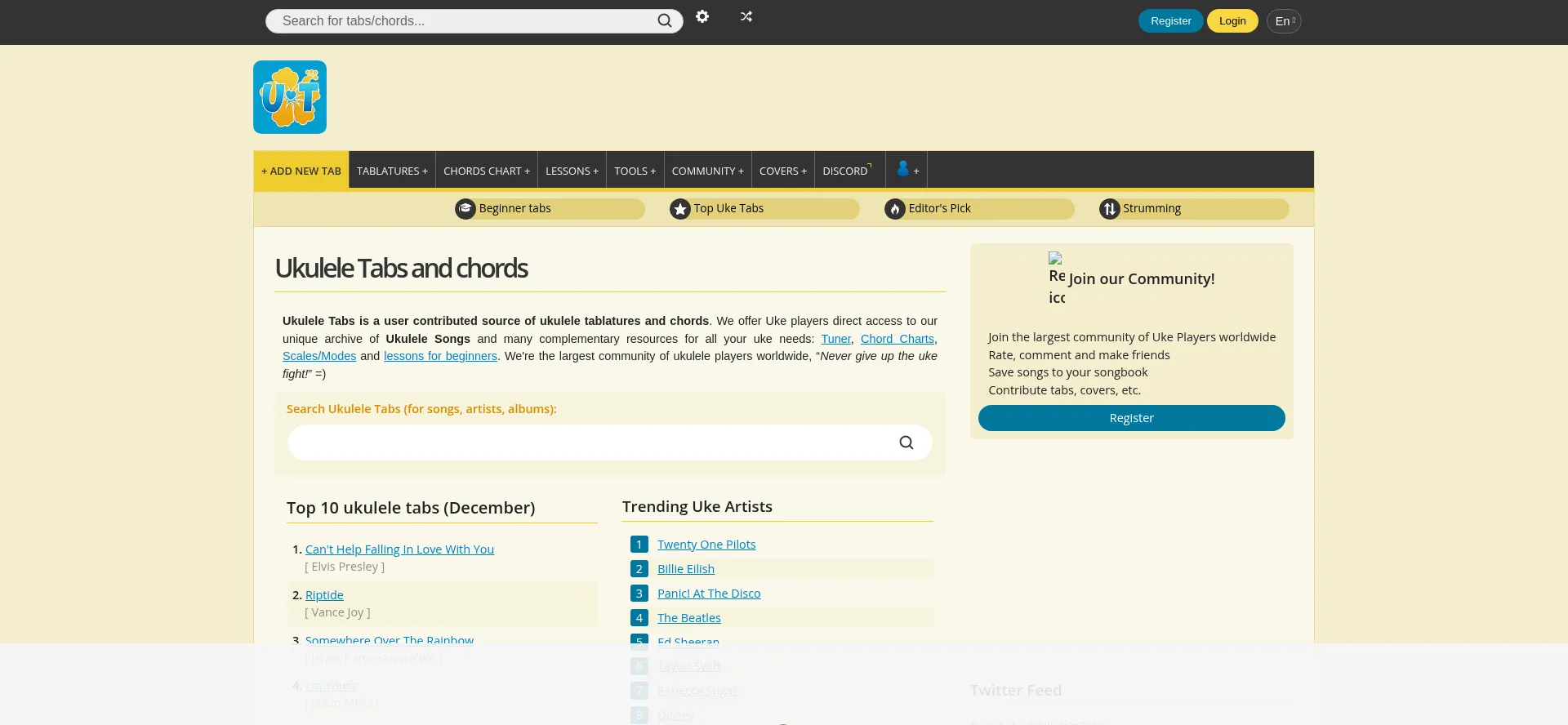
Task: Click the Ukulele Tabs and chords heading
Action: click(x=401, y=268)
